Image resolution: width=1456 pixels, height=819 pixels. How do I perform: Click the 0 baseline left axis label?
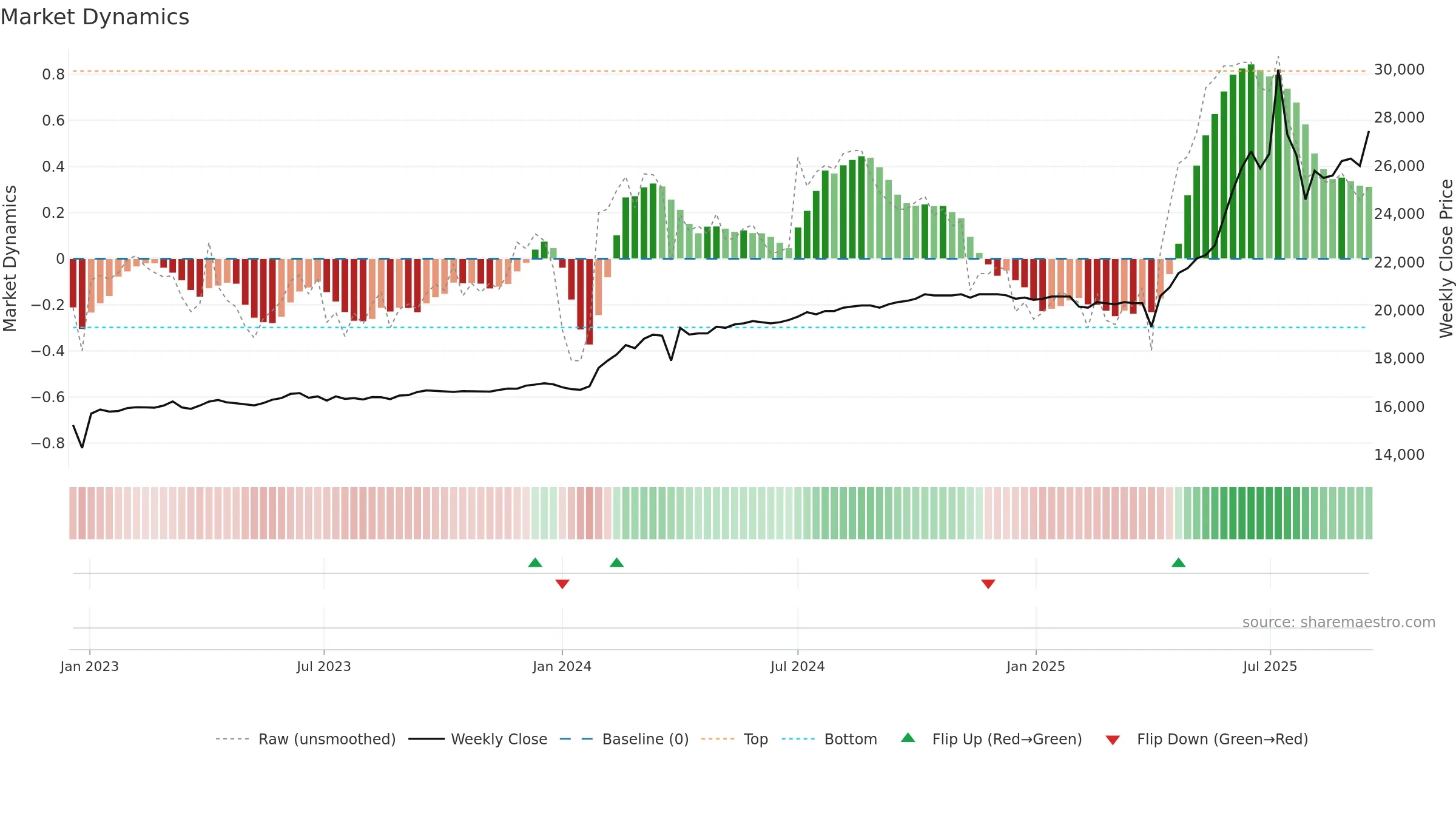pyautogui.click(x=60, y=259)
